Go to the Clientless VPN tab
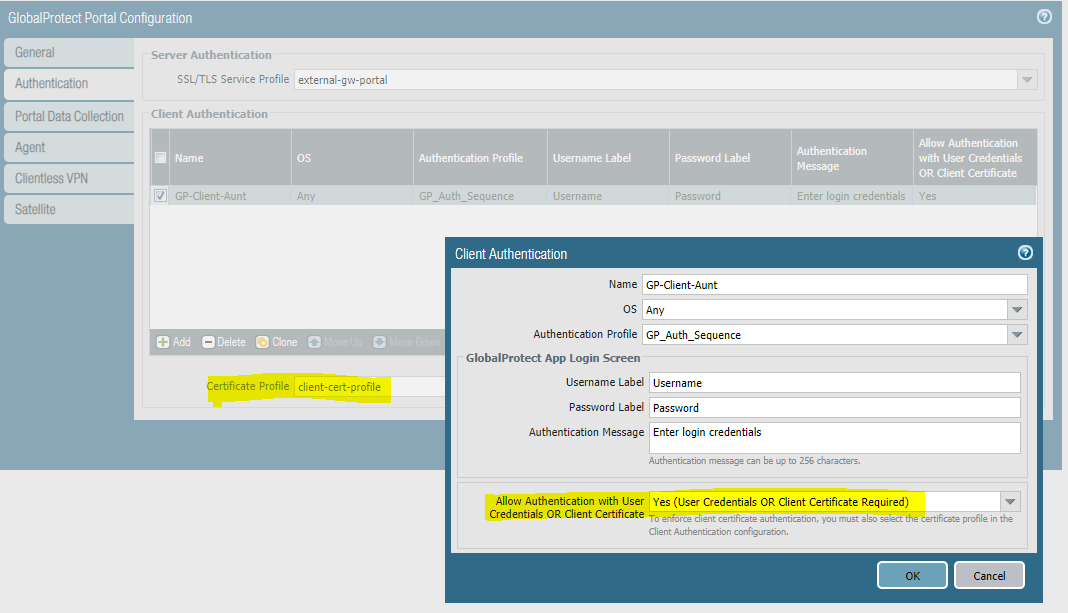This screenshot has height=613, width=1068. [x=68, y=178]
